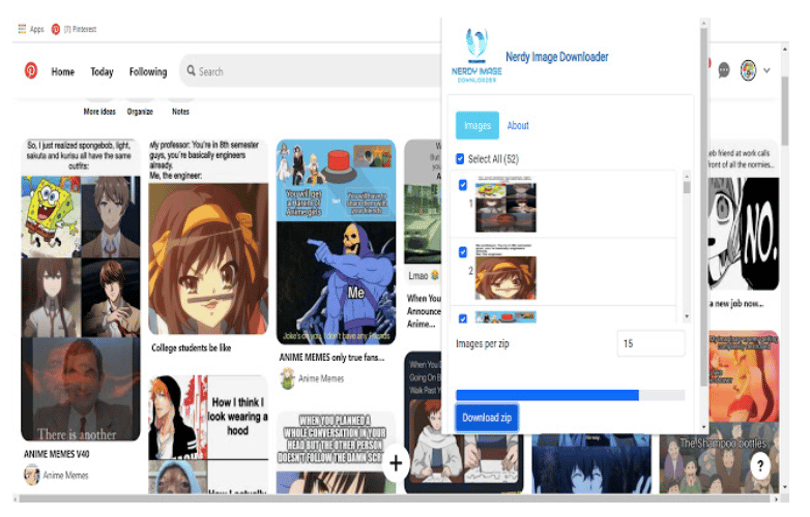Open the question mark help button

760,466
